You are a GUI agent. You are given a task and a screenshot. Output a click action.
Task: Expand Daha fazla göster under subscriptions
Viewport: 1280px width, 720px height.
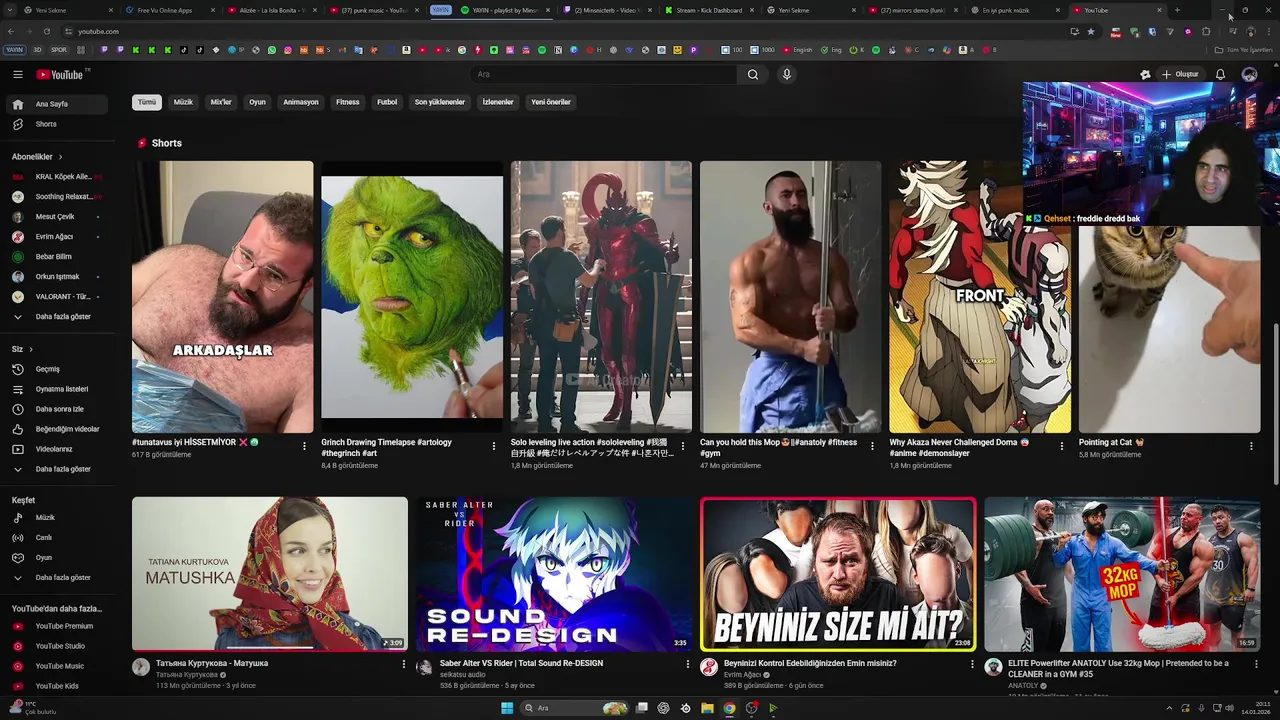click(x=56, y=317)
